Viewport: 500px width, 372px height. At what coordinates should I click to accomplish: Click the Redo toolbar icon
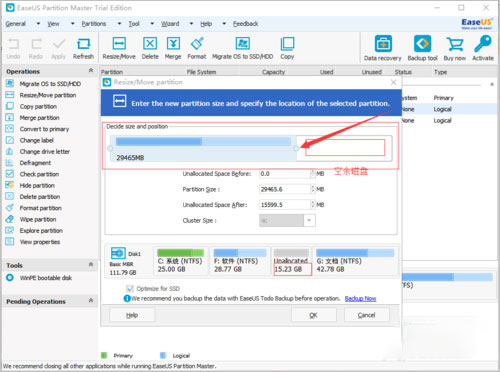[x=36, y=44]
